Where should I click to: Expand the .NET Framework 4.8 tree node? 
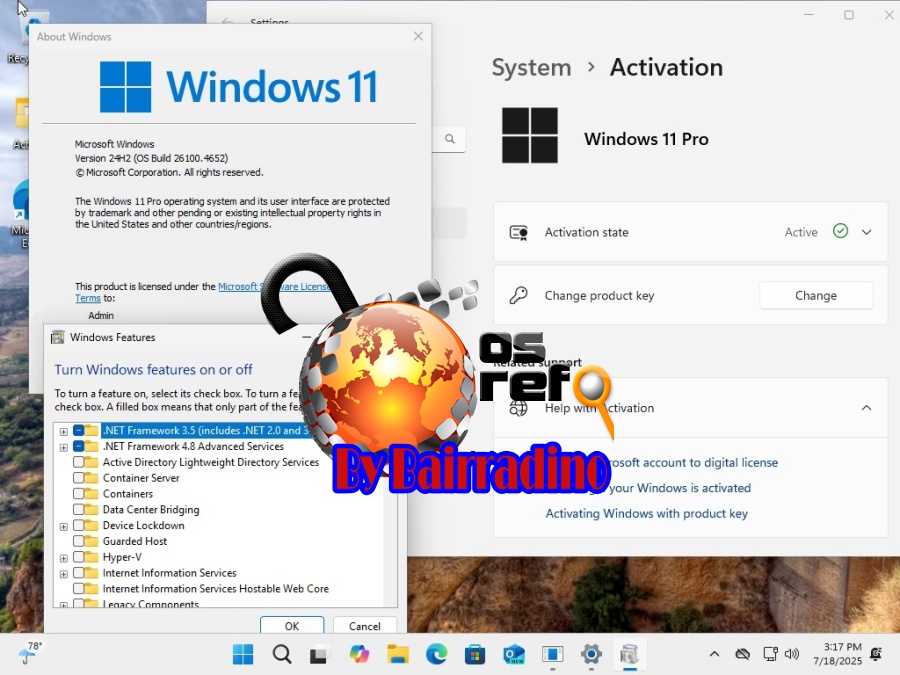tap(64, 448)
